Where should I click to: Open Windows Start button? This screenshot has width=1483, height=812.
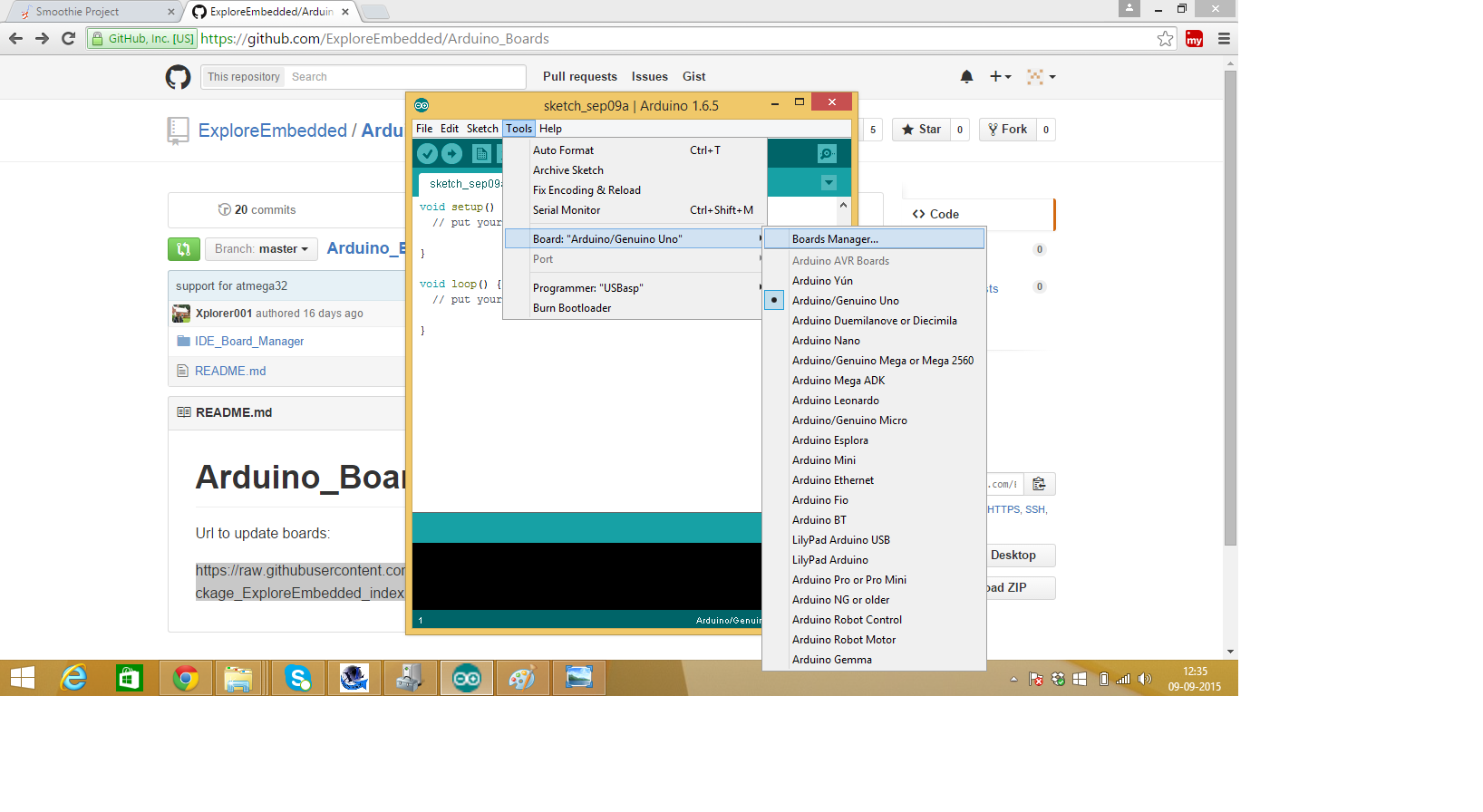(23, 678)
